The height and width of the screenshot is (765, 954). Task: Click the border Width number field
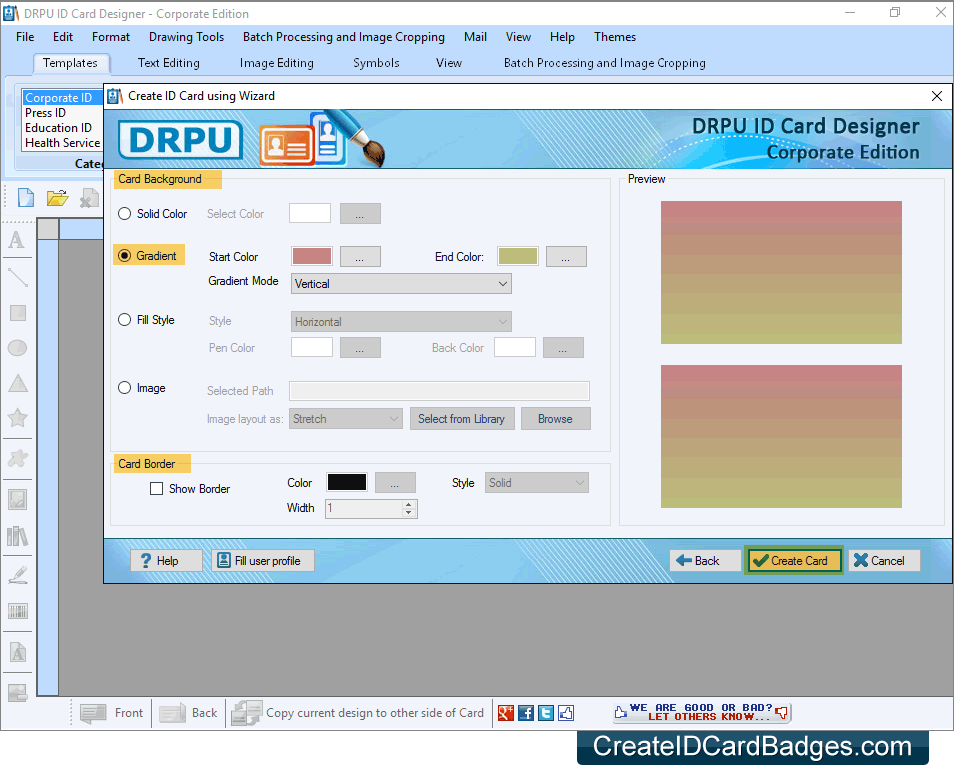[364, 508]
